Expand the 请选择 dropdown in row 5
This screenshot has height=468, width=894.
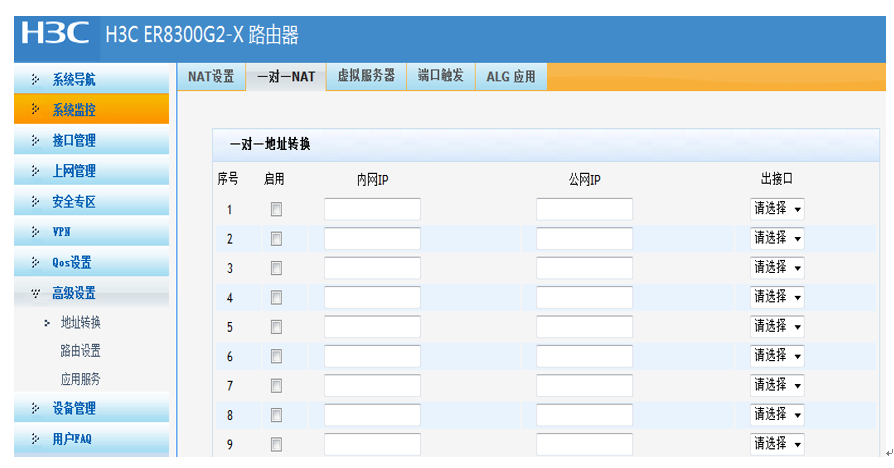point(777,326)
